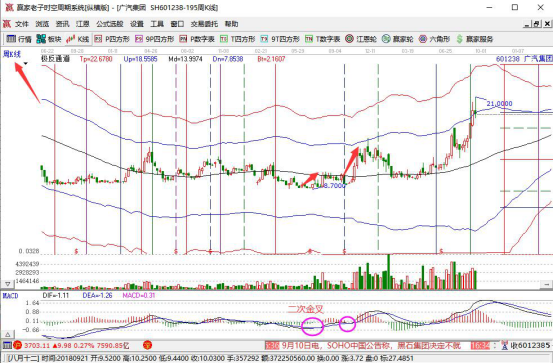Screen dimensions: 553x364
Task: Open the 行情 quotes view icon
Action: click(x=19, y=39)
